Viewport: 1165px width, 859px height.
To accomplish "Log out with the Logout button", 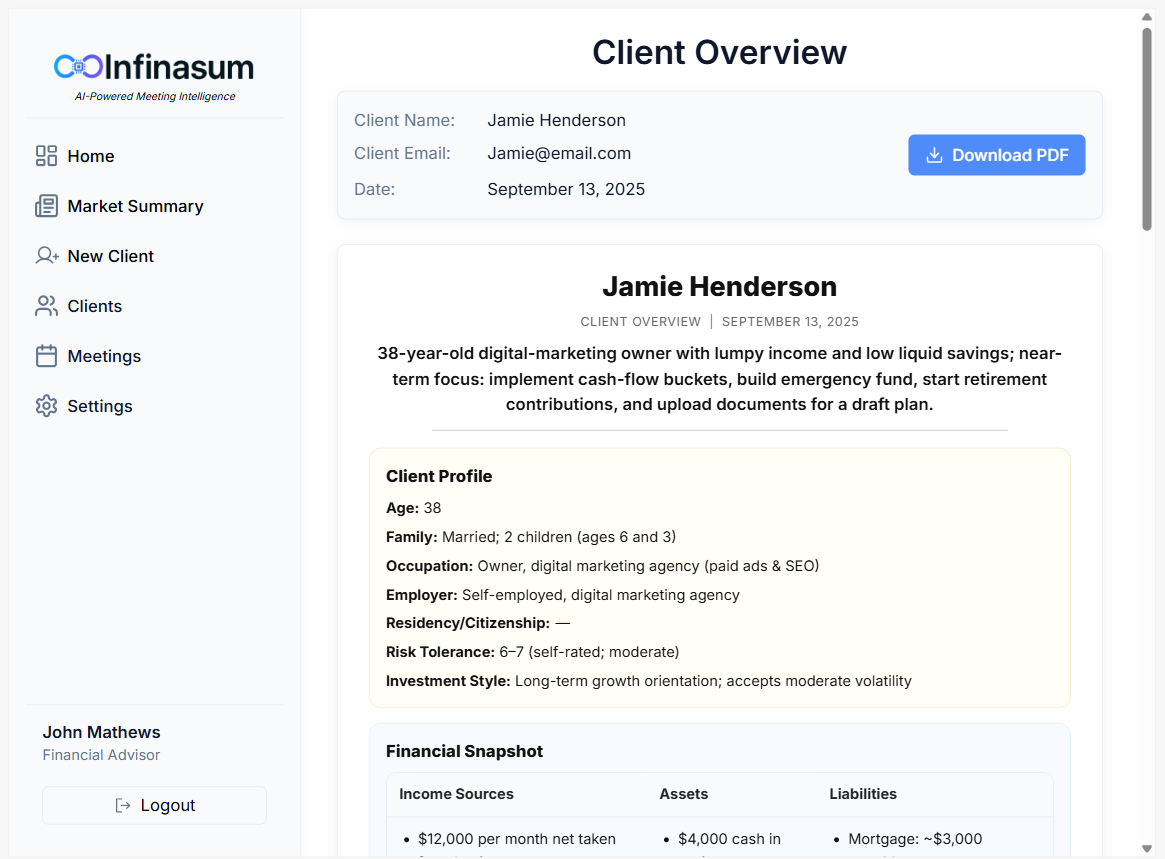I will [x=155, y=805].
